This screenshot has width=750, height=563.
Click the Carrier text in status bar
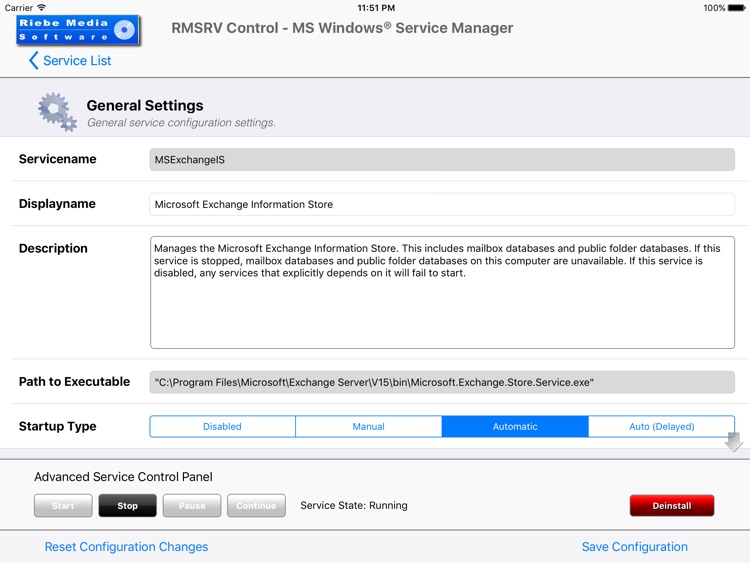pos(19,8)
